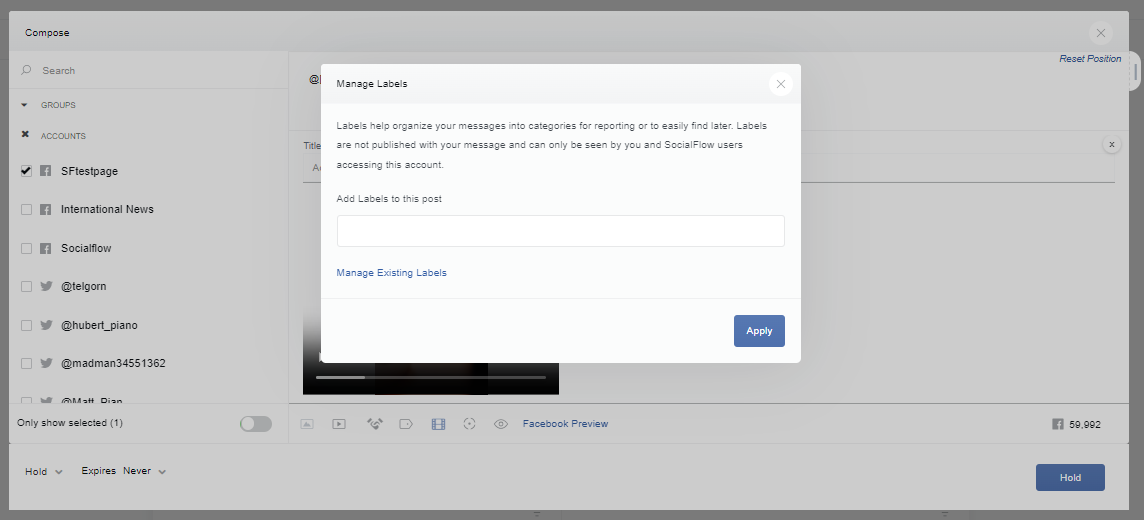This screenshot has height=520, width=1144.
Task: Click the video play icon in compose toolbar
Action: coord(339,424)
